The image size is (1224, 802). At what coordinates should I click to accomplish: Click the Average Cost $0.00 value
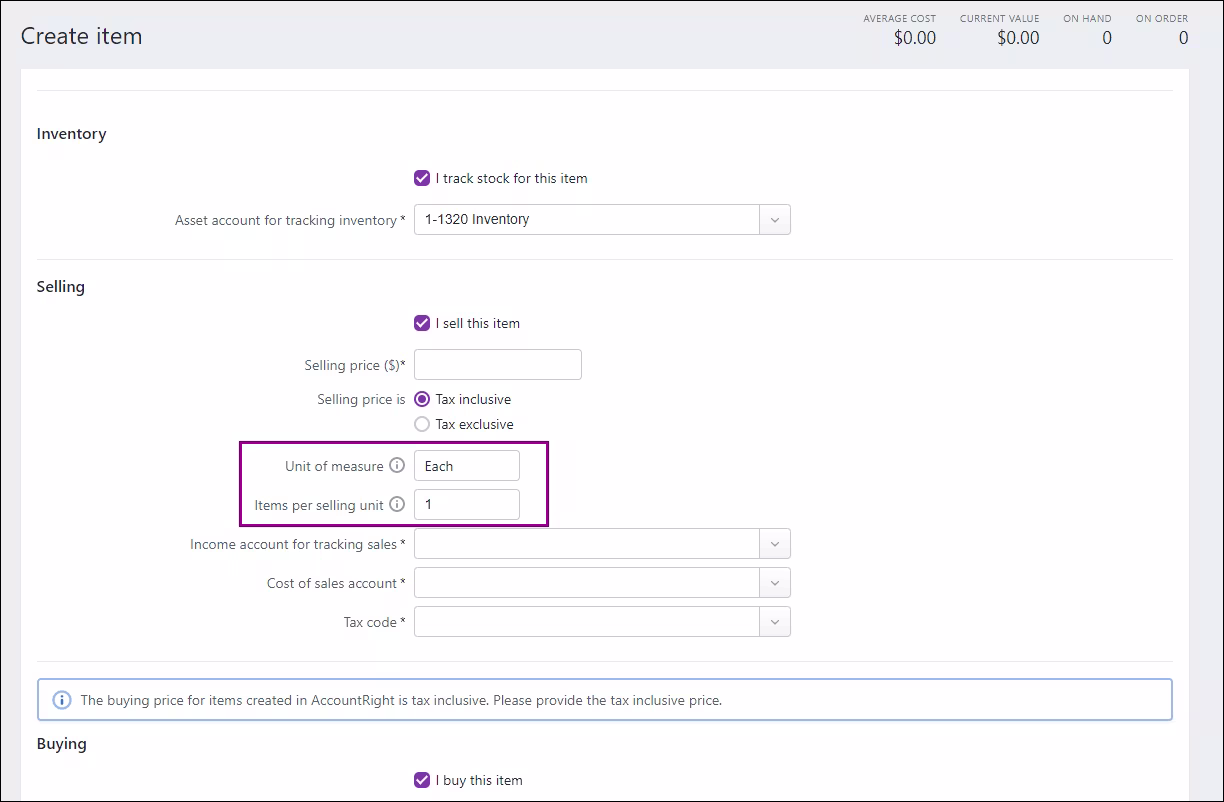coord(914,38)
